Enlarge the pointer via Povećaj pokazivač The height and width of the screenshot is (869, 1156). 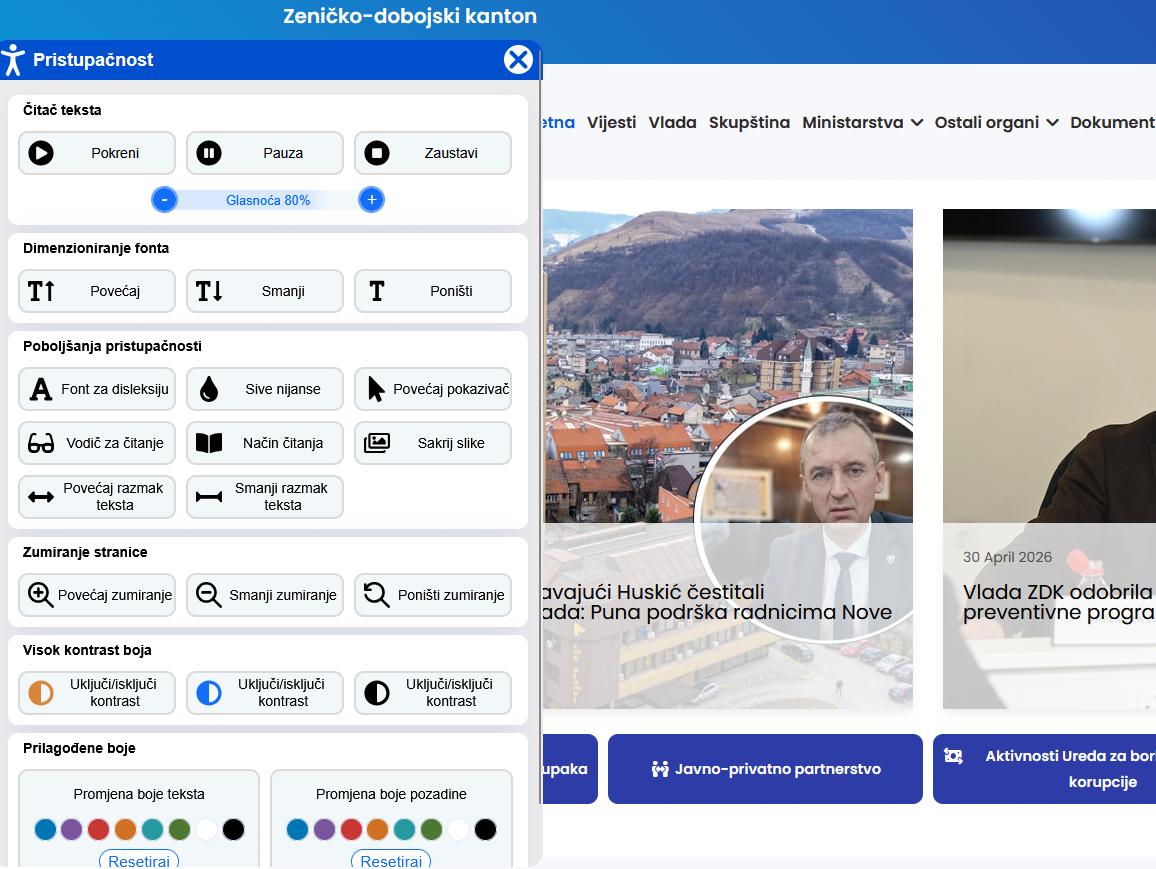[x=432, y=389]
